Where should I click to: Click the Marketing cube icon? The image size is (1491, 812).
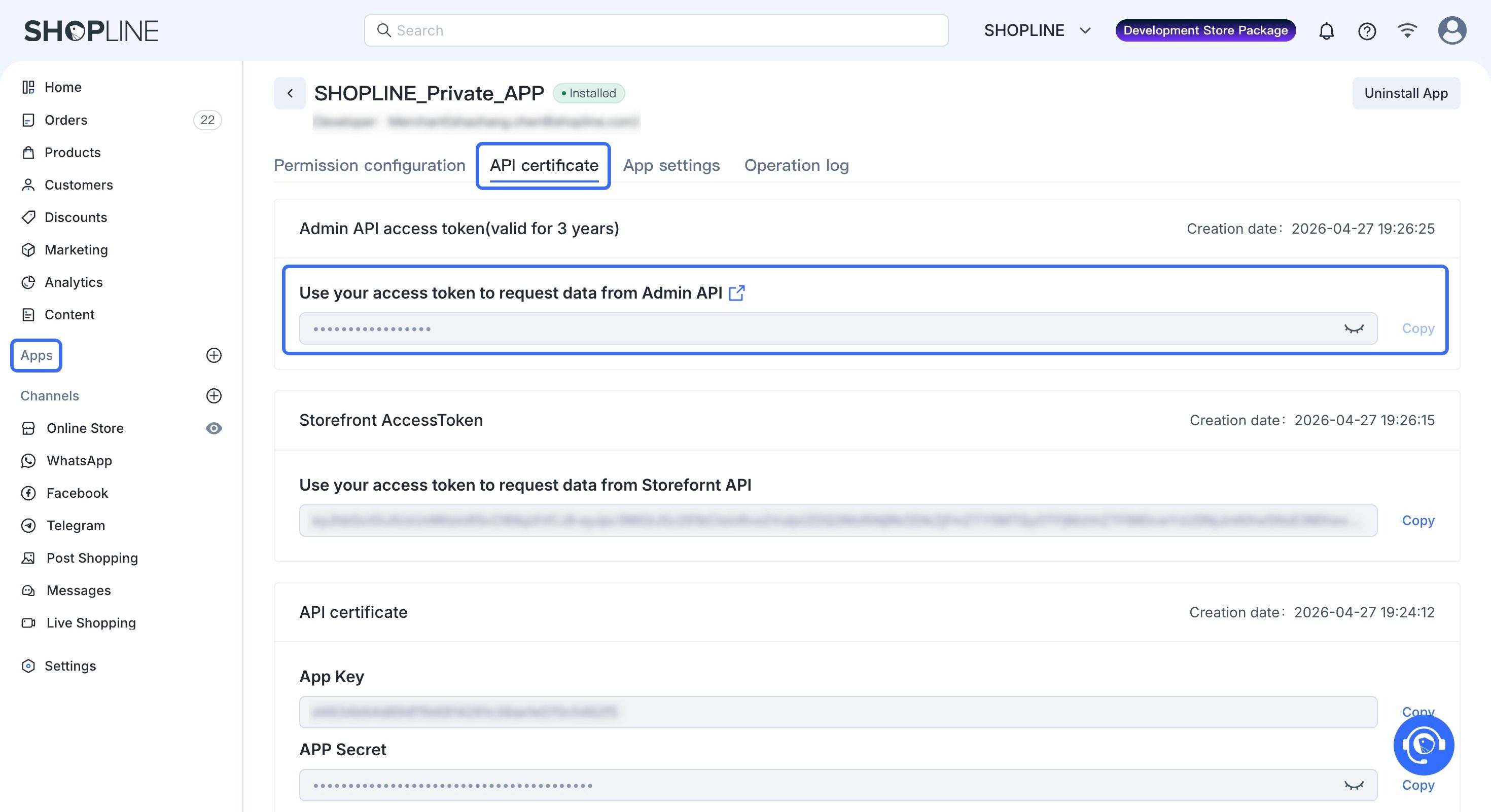28,249
